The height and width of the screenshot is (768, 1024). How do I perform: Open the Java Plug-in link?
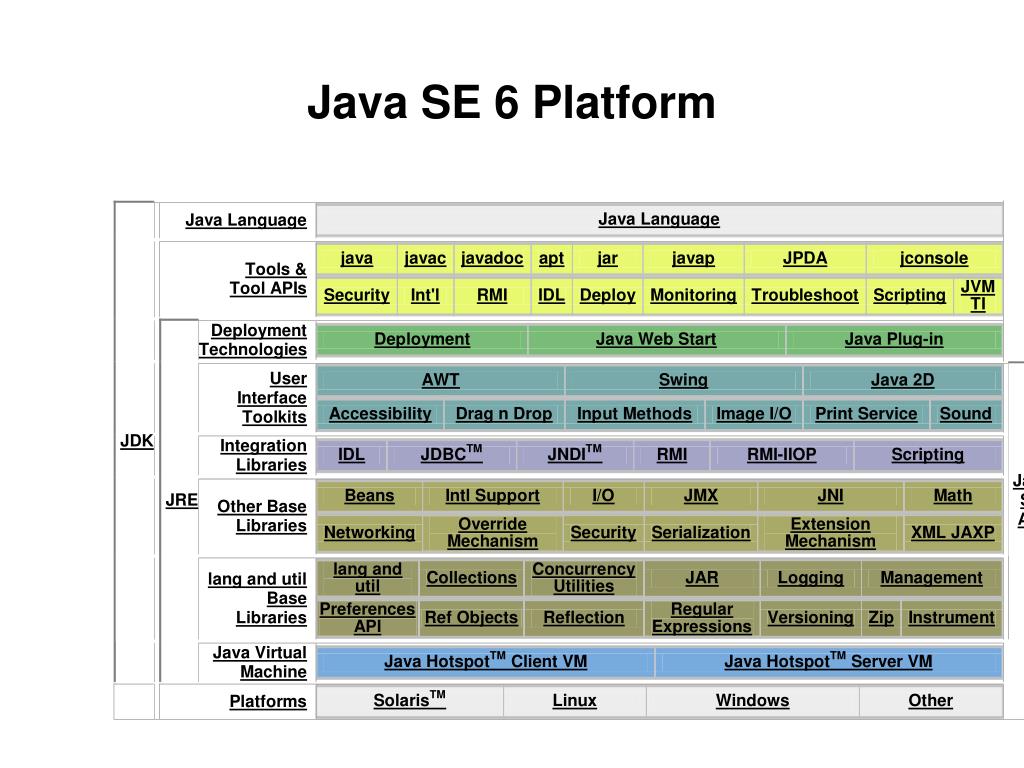tap(894, 340)
